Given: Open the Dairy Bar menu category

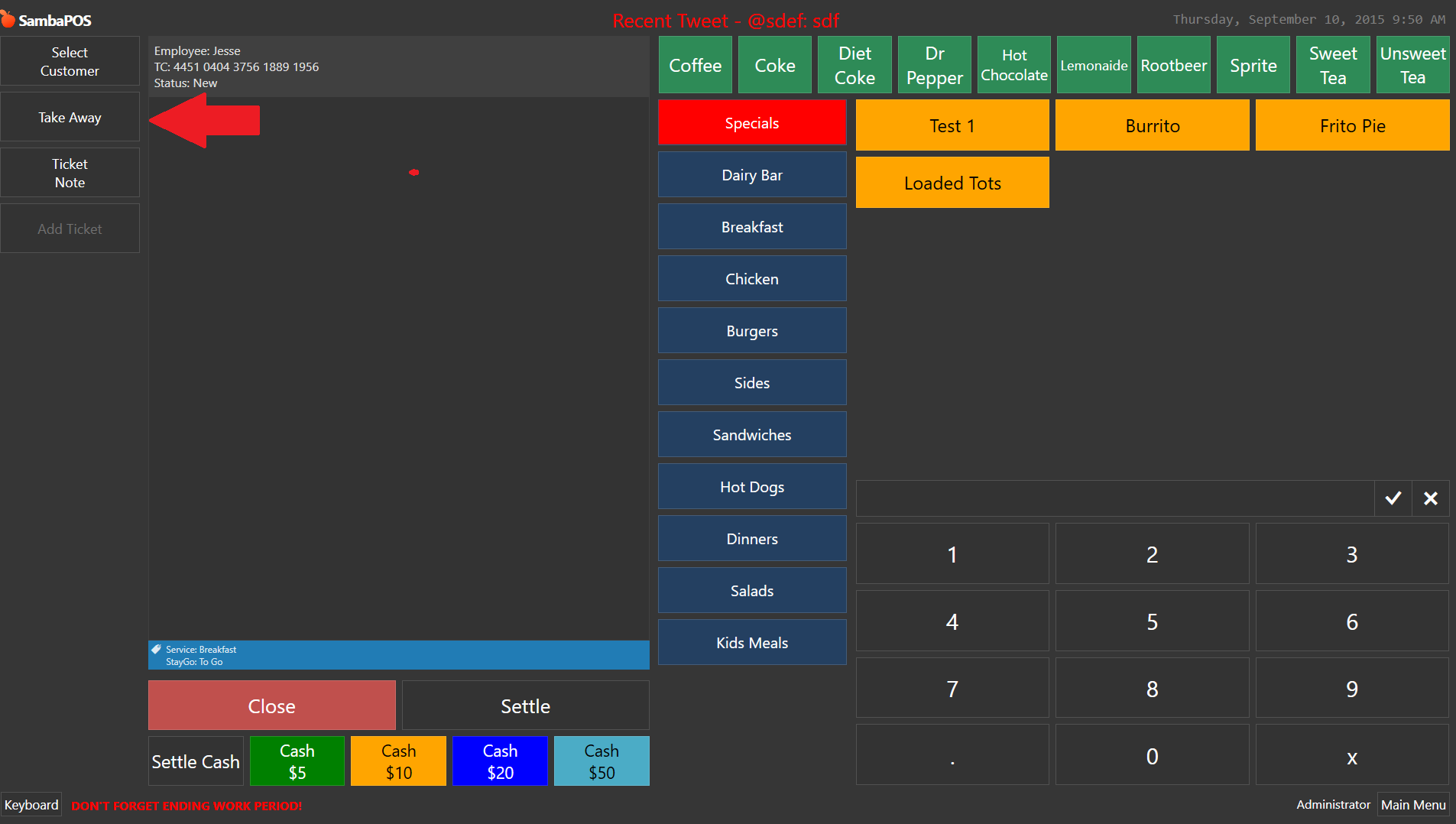Looking at the screenshot, I should pos(751,175).
